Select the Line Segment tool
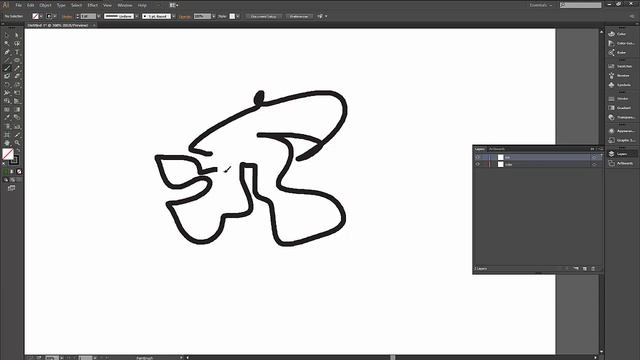This screenshot has height=360, width=640. (x=7, y=60)
